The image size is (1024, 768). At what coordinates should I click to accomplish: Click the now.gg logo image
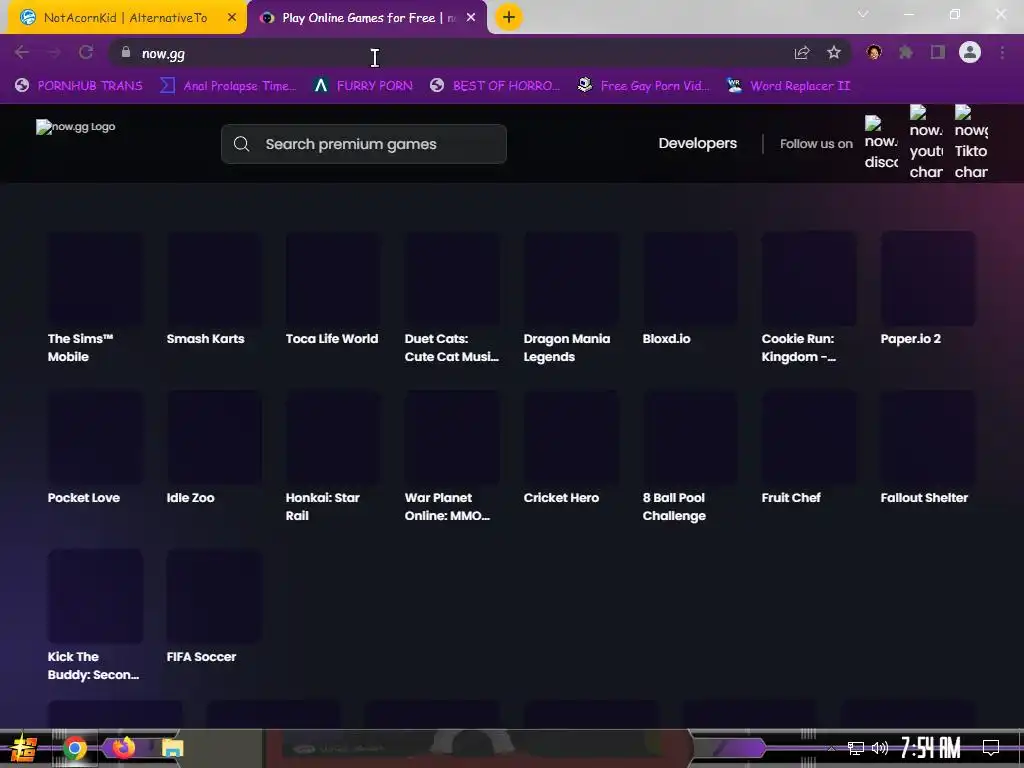click(x=76, y=127)
